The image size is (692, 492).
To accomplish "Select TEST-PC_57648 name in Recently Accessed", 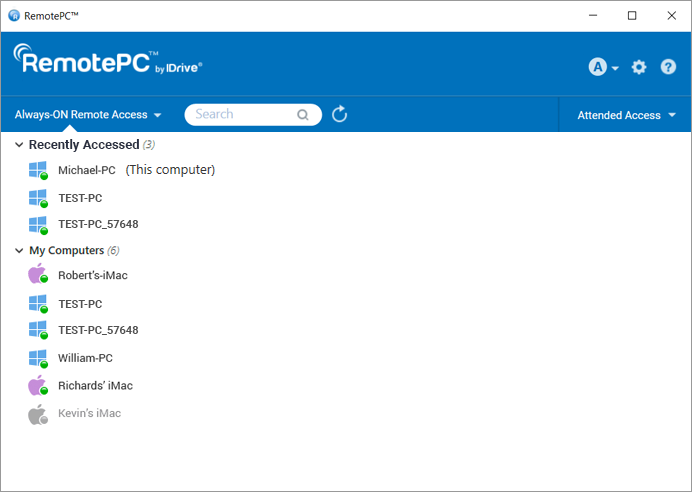I will tap(98, 224).
